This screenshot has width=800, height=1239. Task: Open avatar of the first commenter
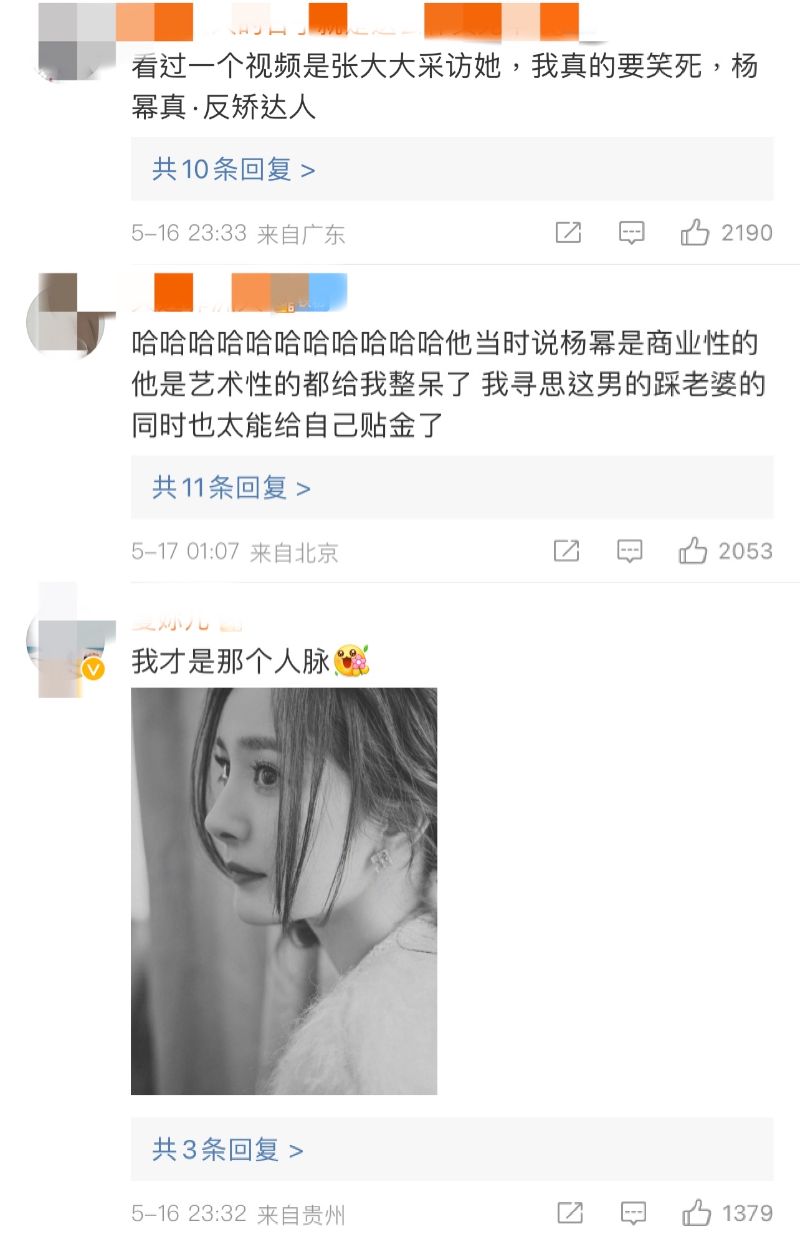(x=77, y=38)
